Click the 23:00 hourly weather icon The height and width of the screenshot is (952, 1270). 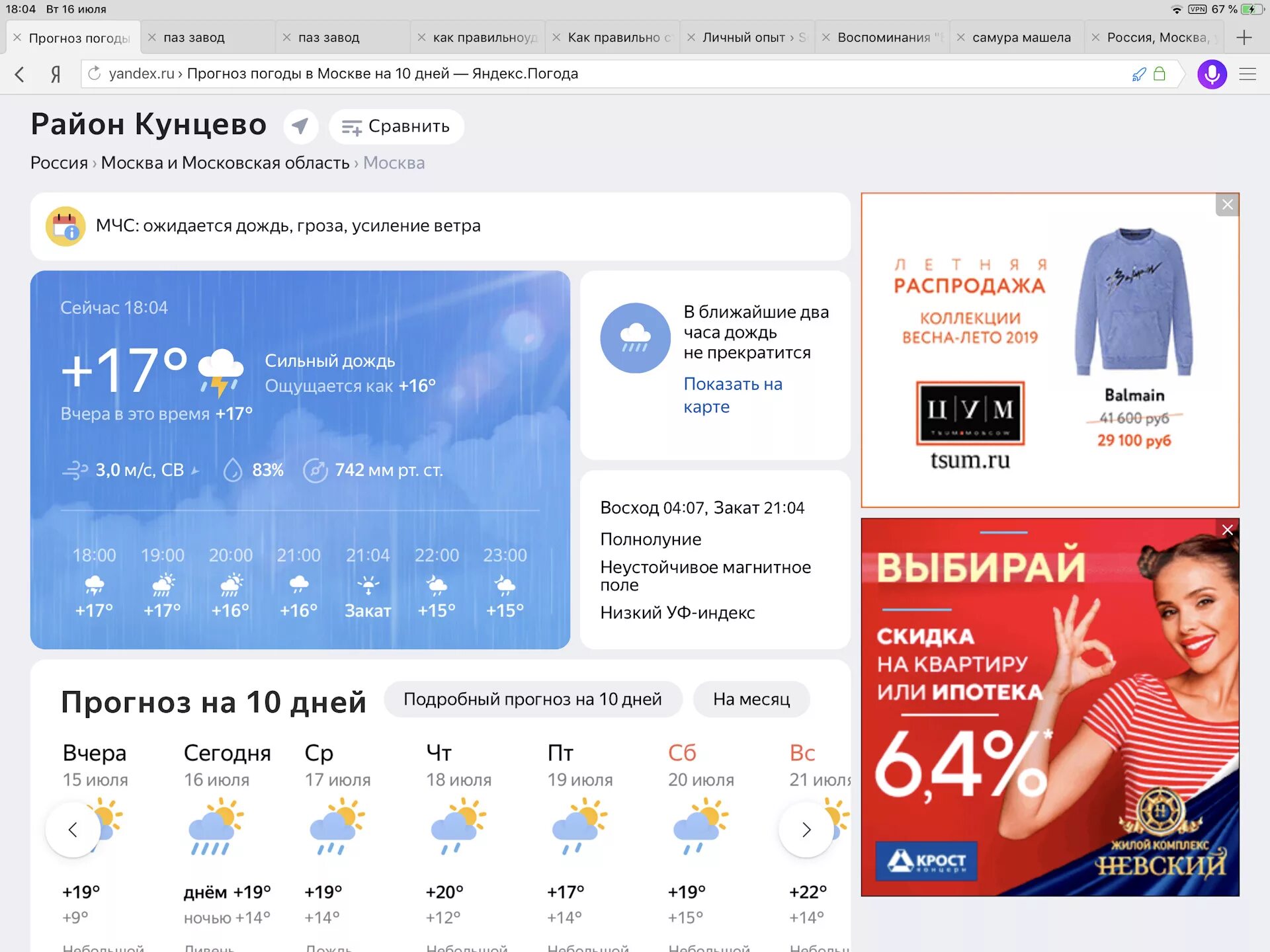click(x=505, y=584)
